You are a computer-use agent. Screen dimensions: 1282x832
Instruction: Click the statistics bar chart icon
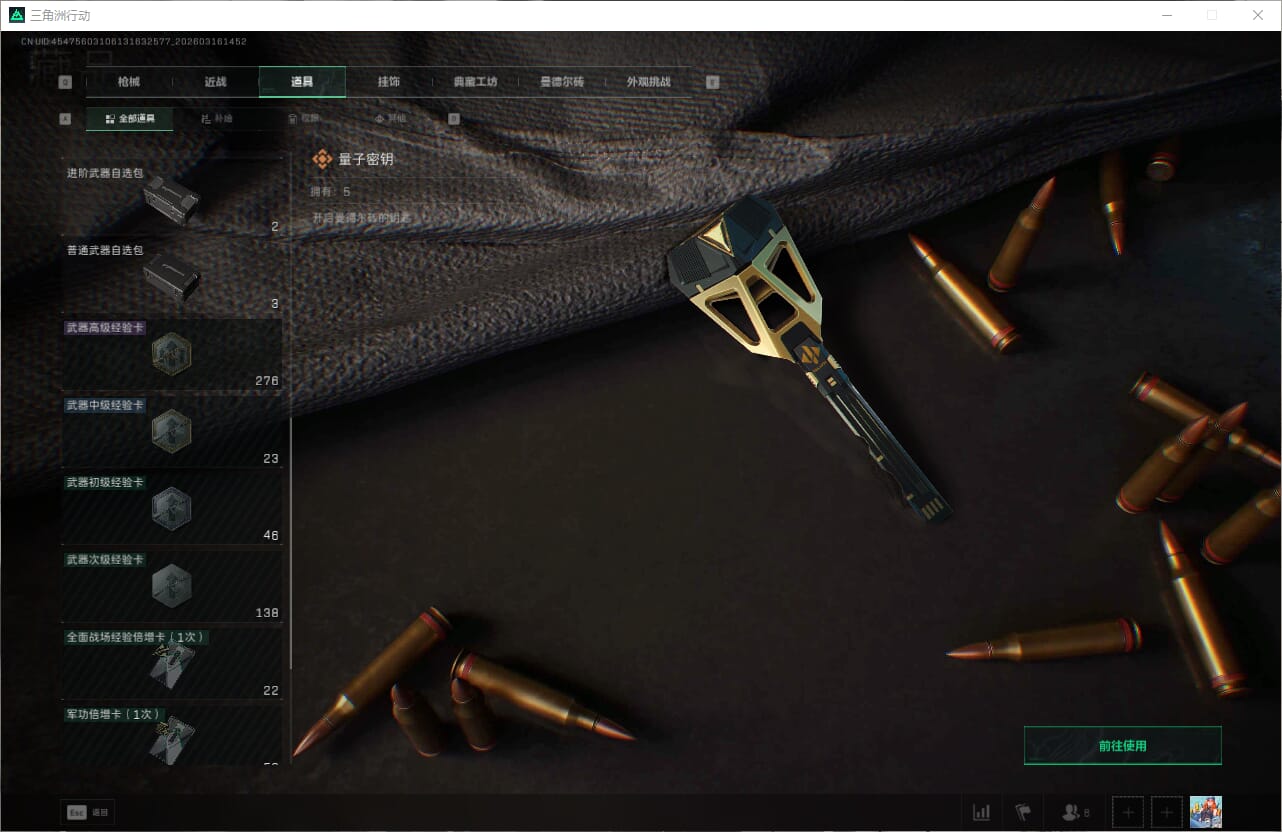[982, 812]
